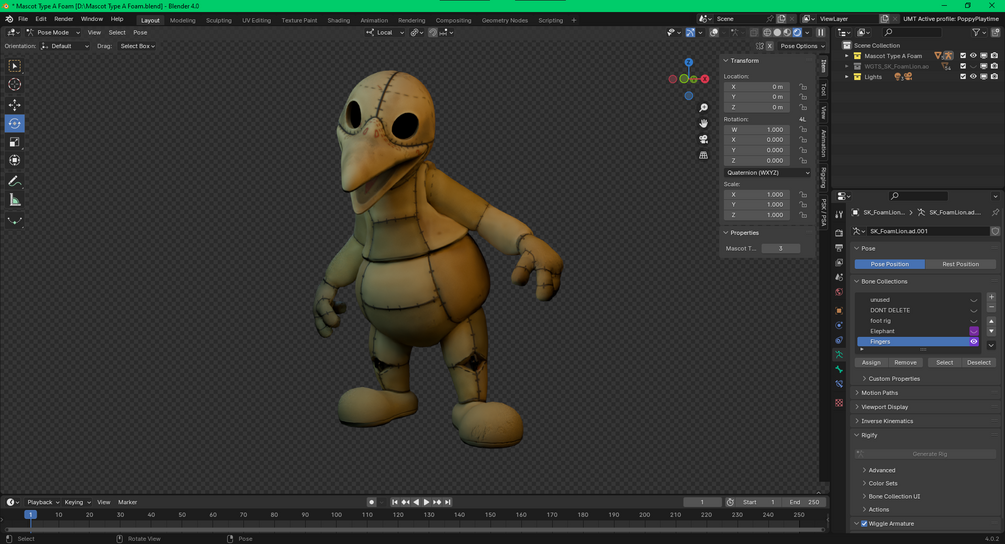This screenshot has height=544, width=1005.
Task: Toggle the Wiggle Armature checkbox
Action: click(864, 524)
